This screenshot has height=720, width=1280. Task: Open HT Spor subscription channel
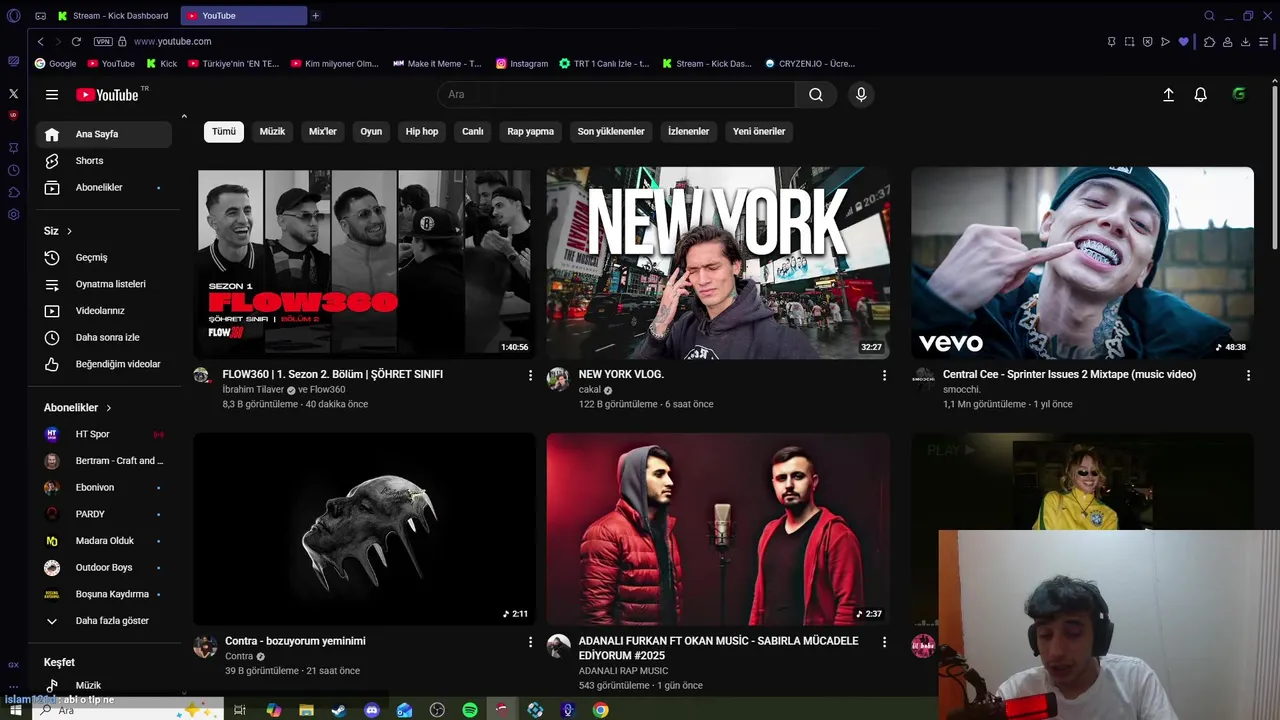(x=105, y=434)
